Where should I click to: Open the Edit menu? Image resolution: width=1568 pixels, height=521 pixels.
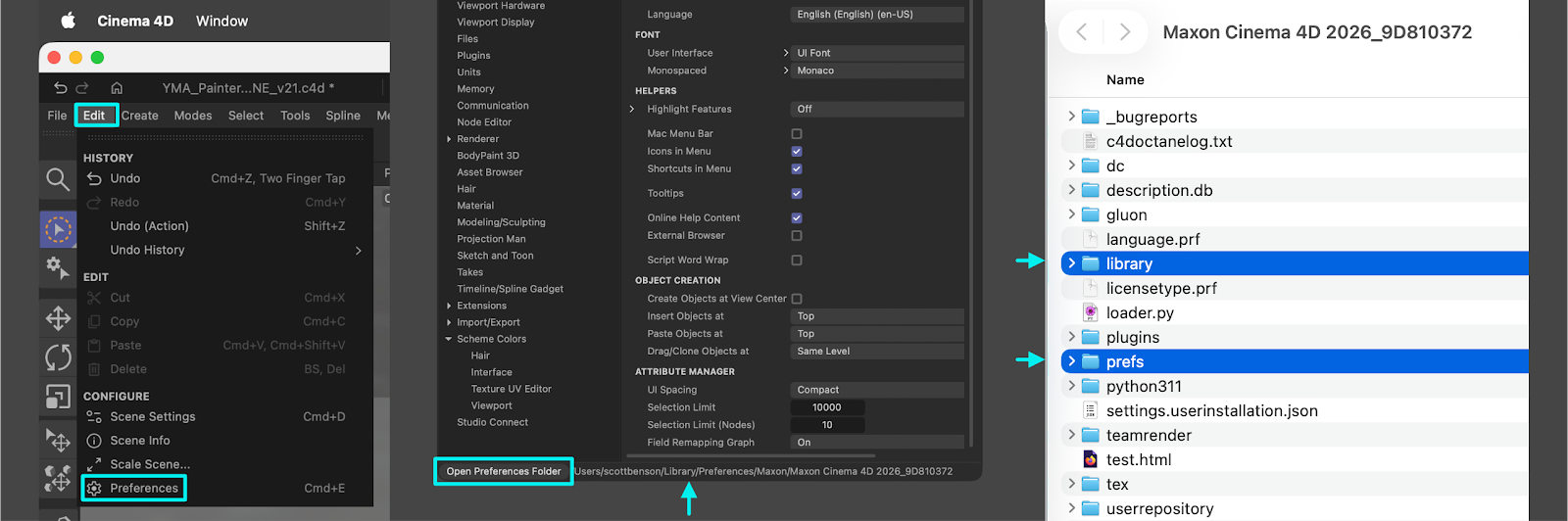tap(94, 116)
